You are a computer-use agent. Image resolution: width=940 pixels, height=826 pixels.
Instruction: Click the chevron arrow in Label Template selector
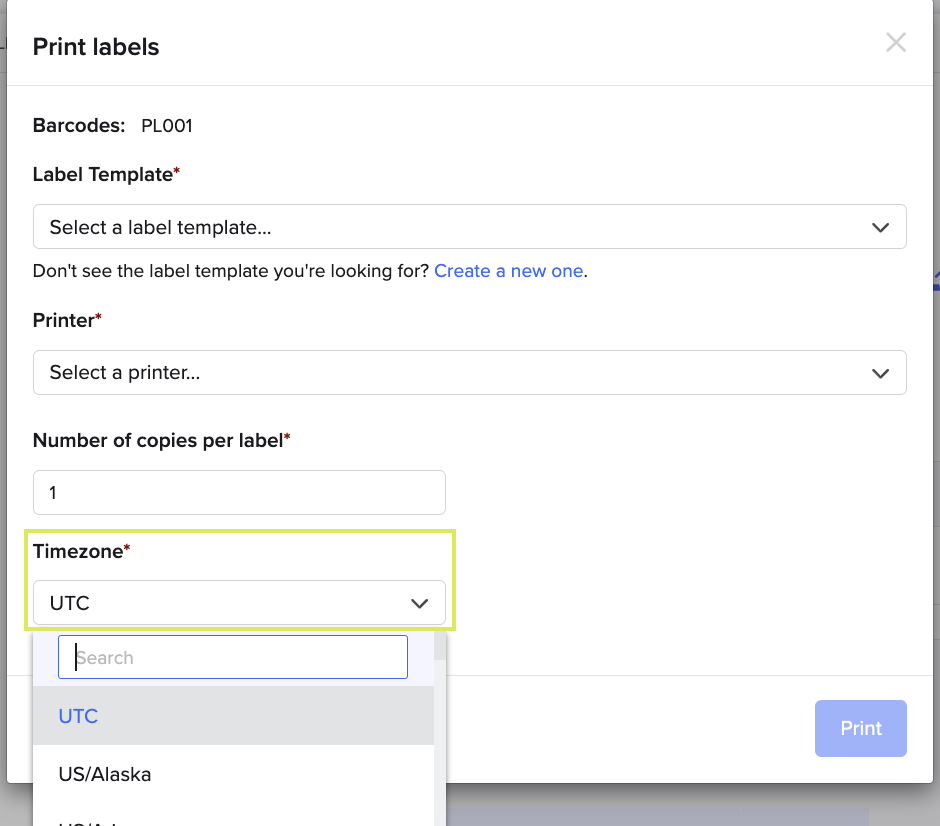pos(880,227)
